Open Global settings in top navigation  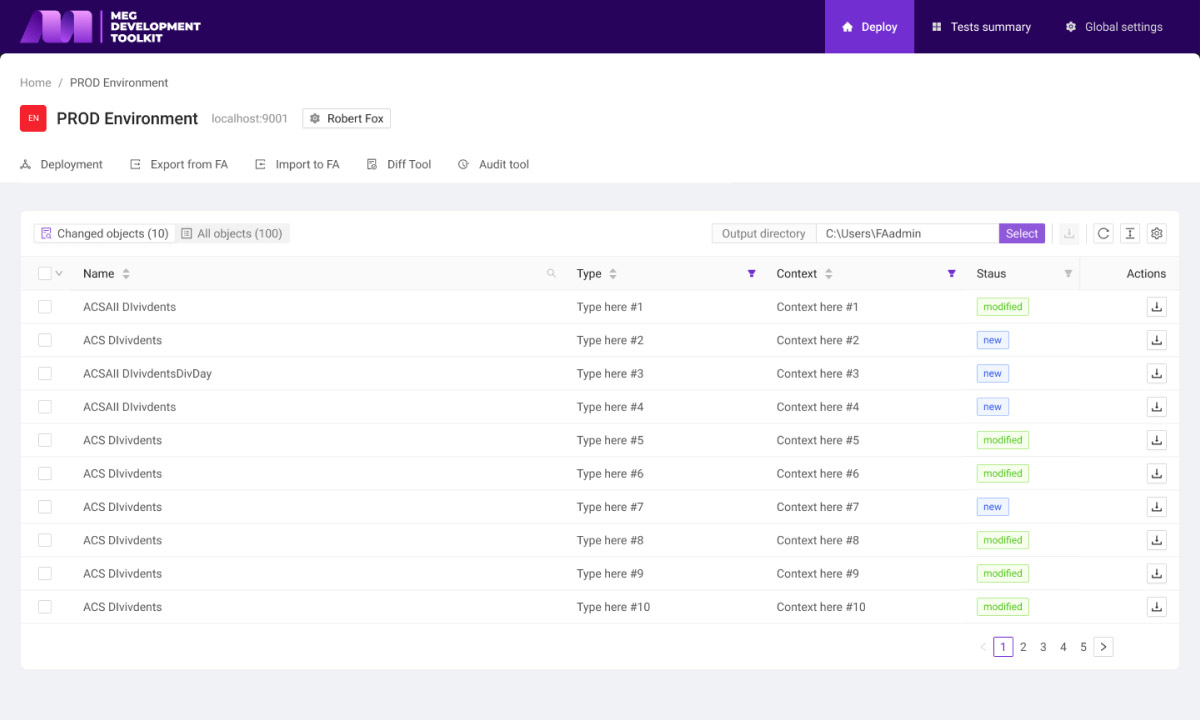[1114, 27]
